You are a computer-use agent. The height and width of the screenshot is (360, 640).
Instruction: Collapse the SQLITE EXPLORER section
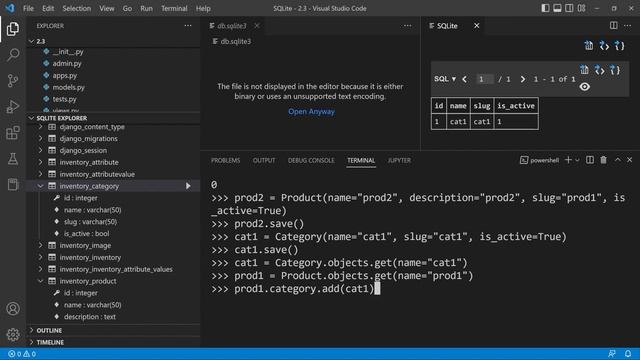[x=31, y=118]
